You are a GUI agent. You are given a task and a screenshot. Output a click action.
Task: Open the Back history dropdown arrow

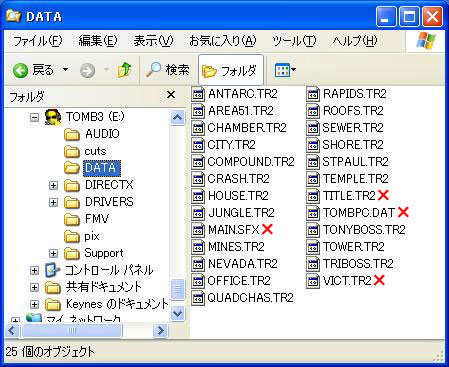coord(66,70)
